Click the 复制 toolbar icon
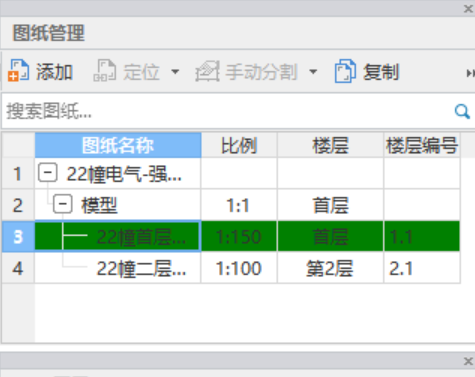Viewport: 475px width, 377px height. pyautogui.click(x=345, y=71)
